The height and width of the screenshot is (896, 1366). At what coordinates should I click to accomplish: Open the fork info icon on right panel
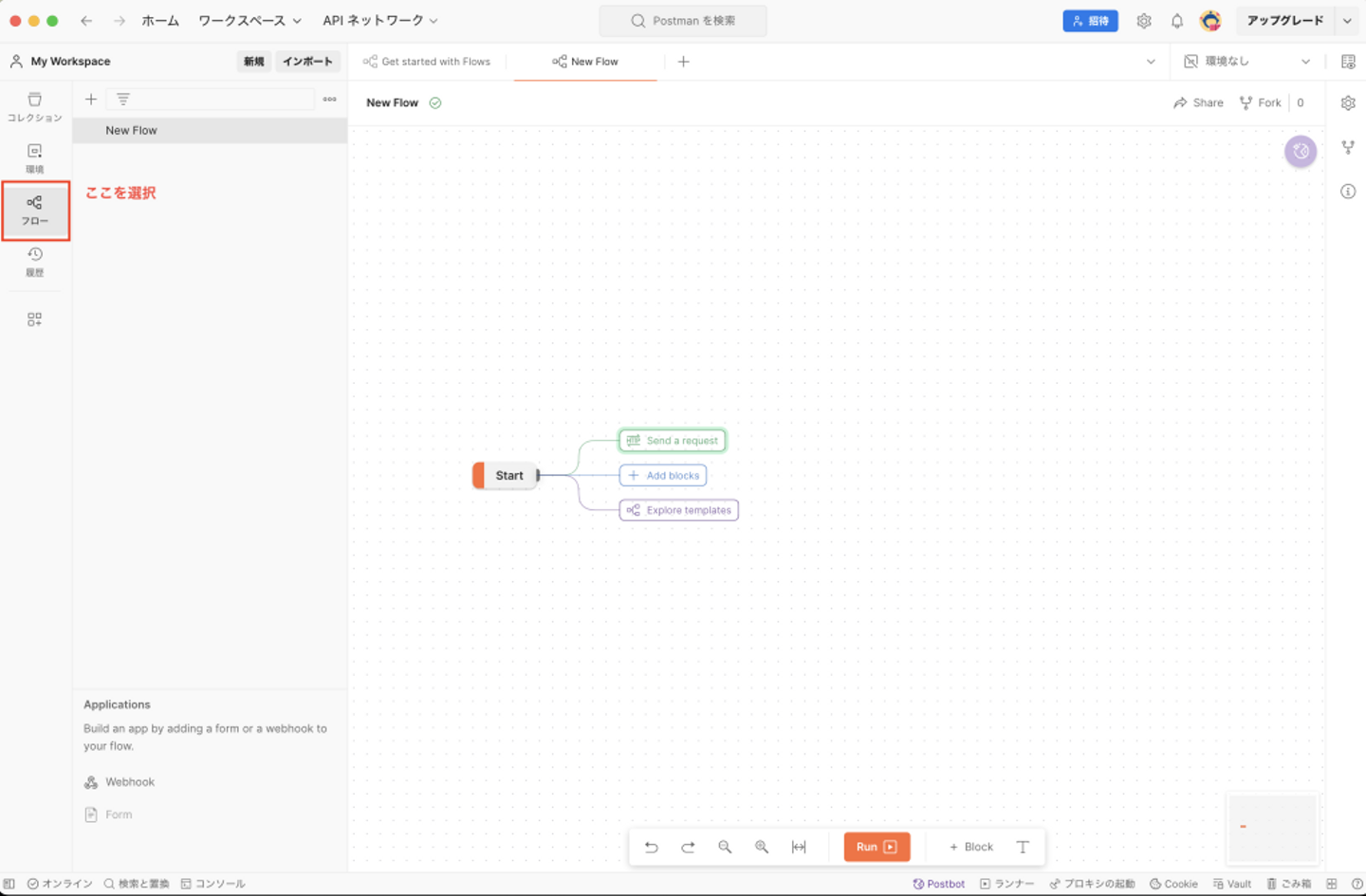coord(1348,147)
